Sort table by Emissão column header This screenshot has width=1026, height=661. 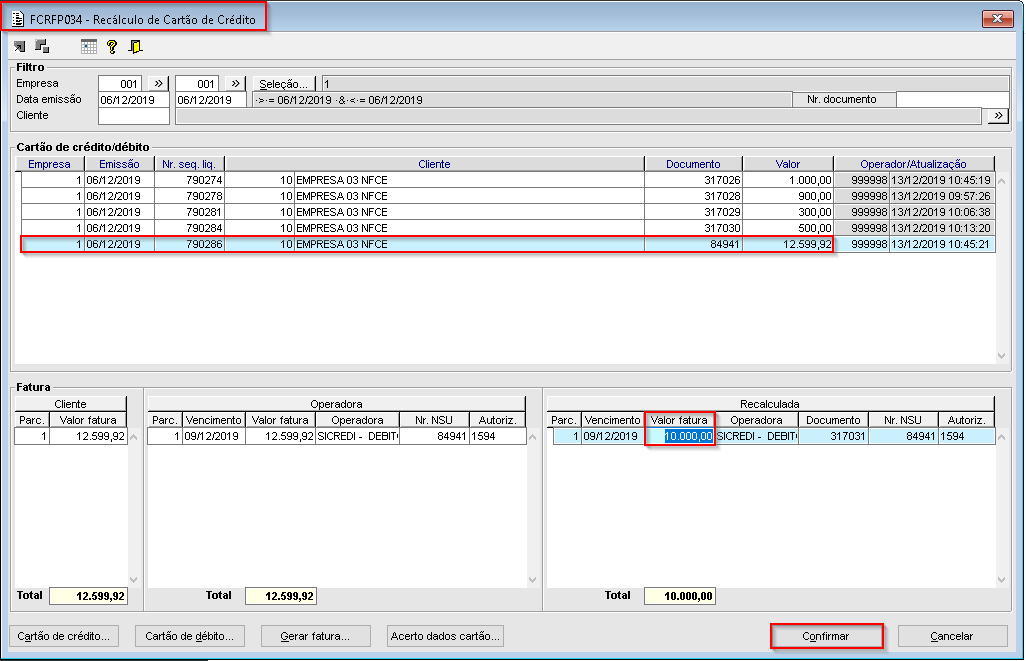(x=119, y=164)
